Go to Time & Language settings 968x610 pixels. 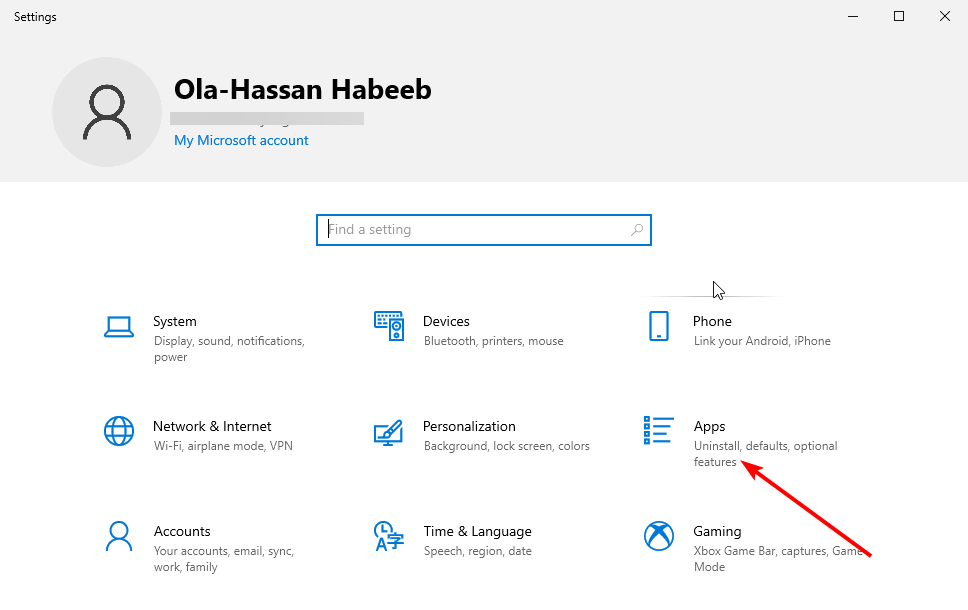[x=477, y=531]
